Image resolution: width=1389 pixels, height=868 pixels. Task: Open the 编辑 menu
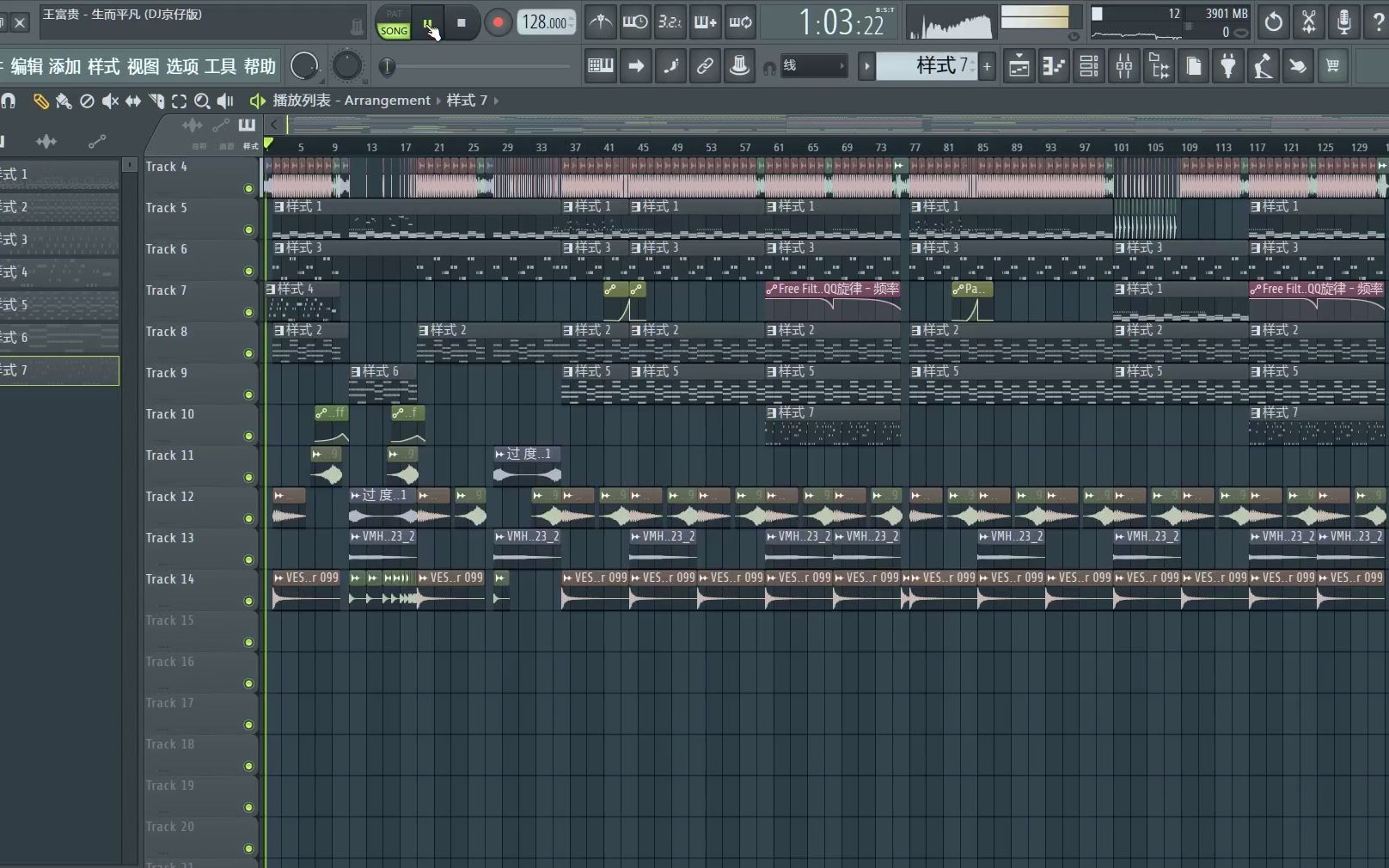[x=28, y=66]
